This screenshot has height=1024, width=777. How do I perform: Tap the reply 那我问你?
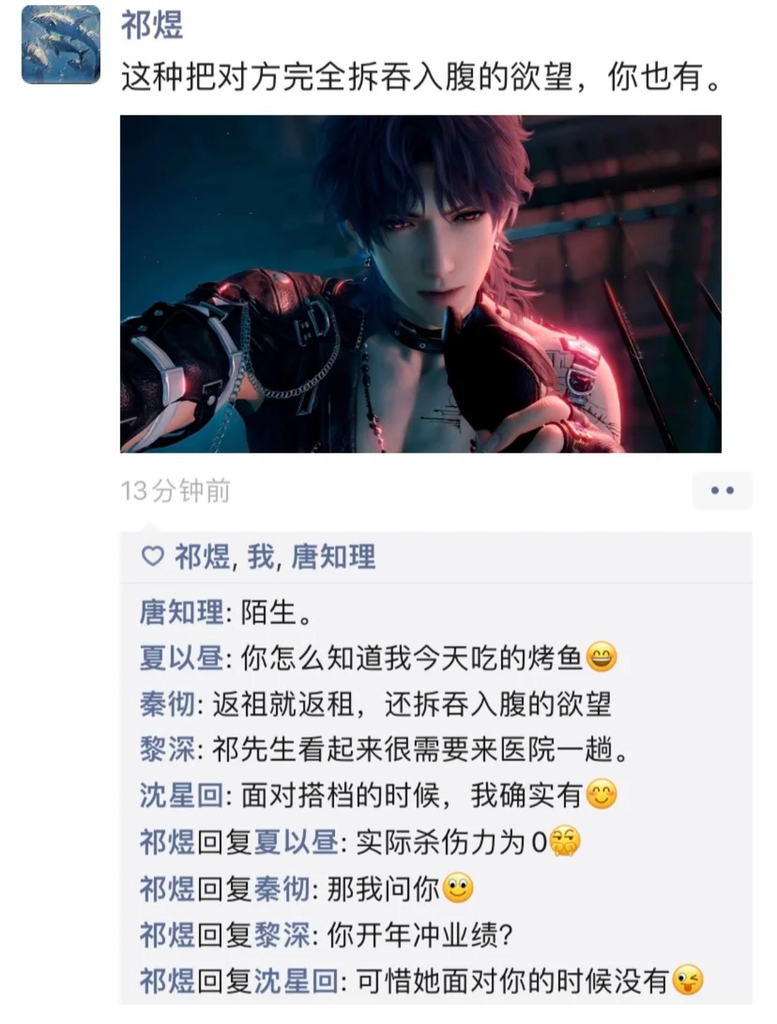click(400, 889)
